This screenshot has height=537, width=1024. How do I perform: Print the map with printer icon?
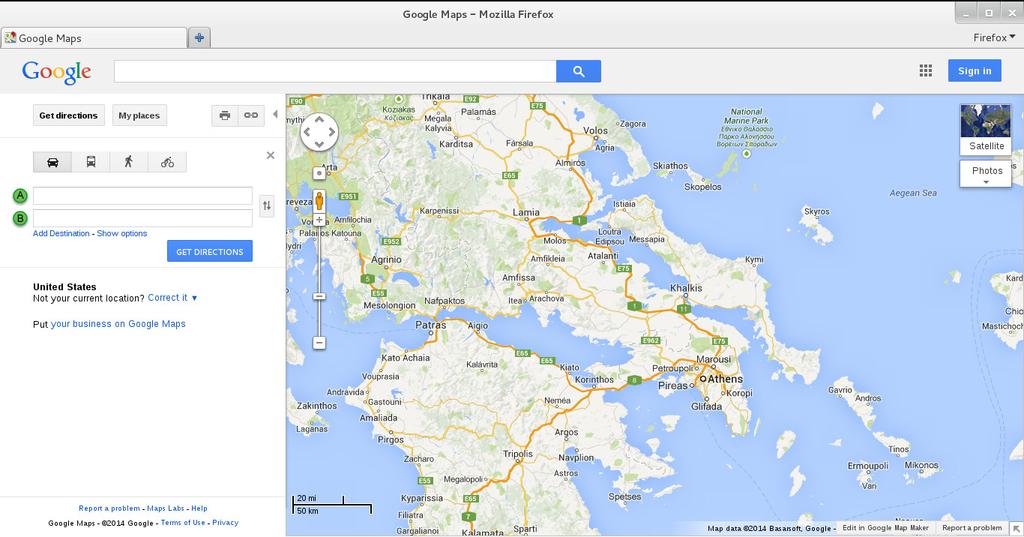coord(225,116)
